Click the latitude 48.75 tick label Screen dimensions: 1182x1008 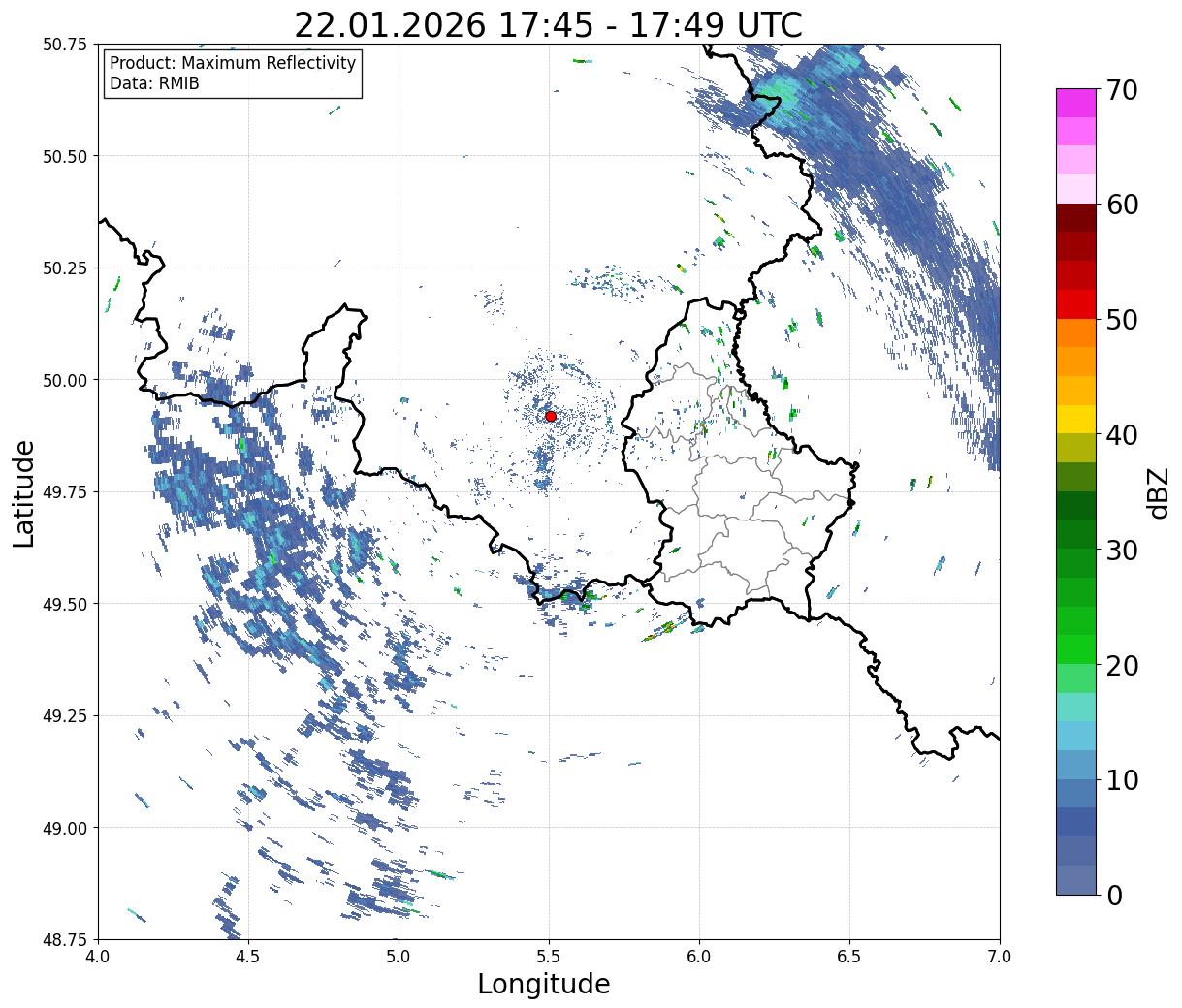[x=65, y=939]
